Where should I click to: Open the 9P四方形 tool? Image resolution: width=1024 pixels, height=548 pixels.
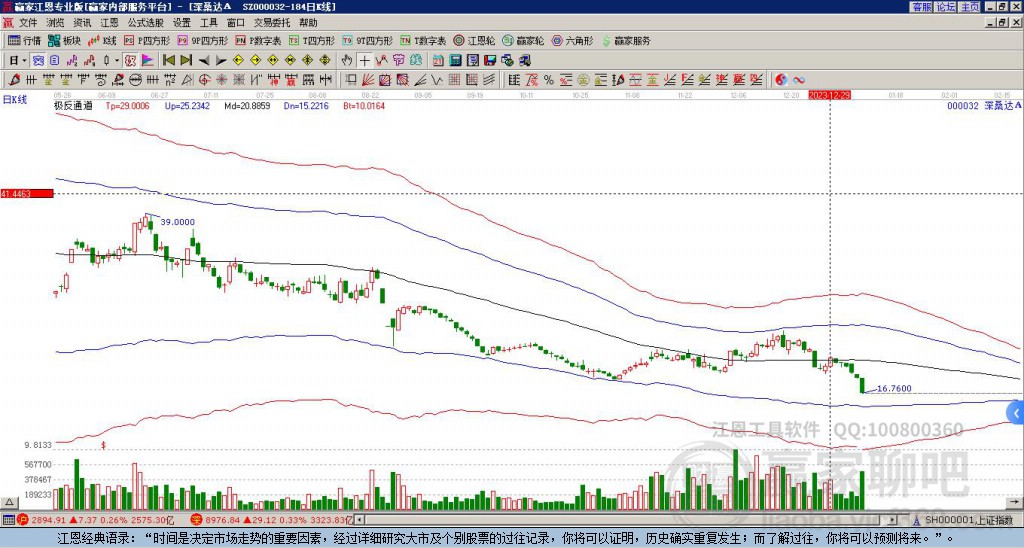[202, 40]
